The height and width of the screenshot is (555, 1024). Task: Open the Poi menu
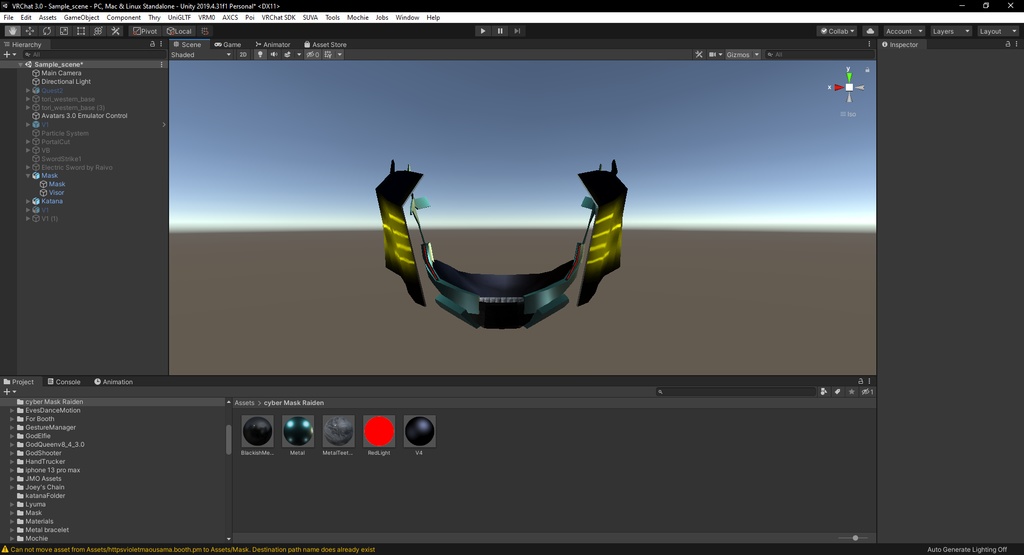(x=249, y=18)
